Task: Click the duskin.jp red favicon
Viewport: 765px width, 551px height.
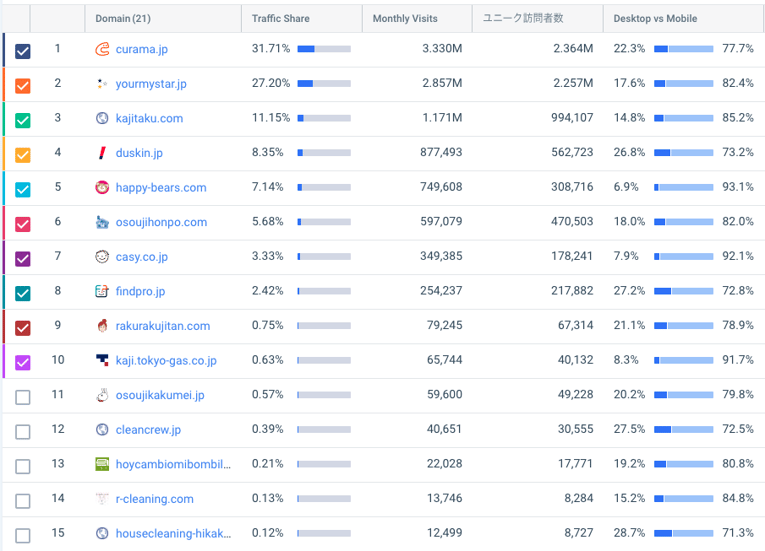Action: click(102, 153)
